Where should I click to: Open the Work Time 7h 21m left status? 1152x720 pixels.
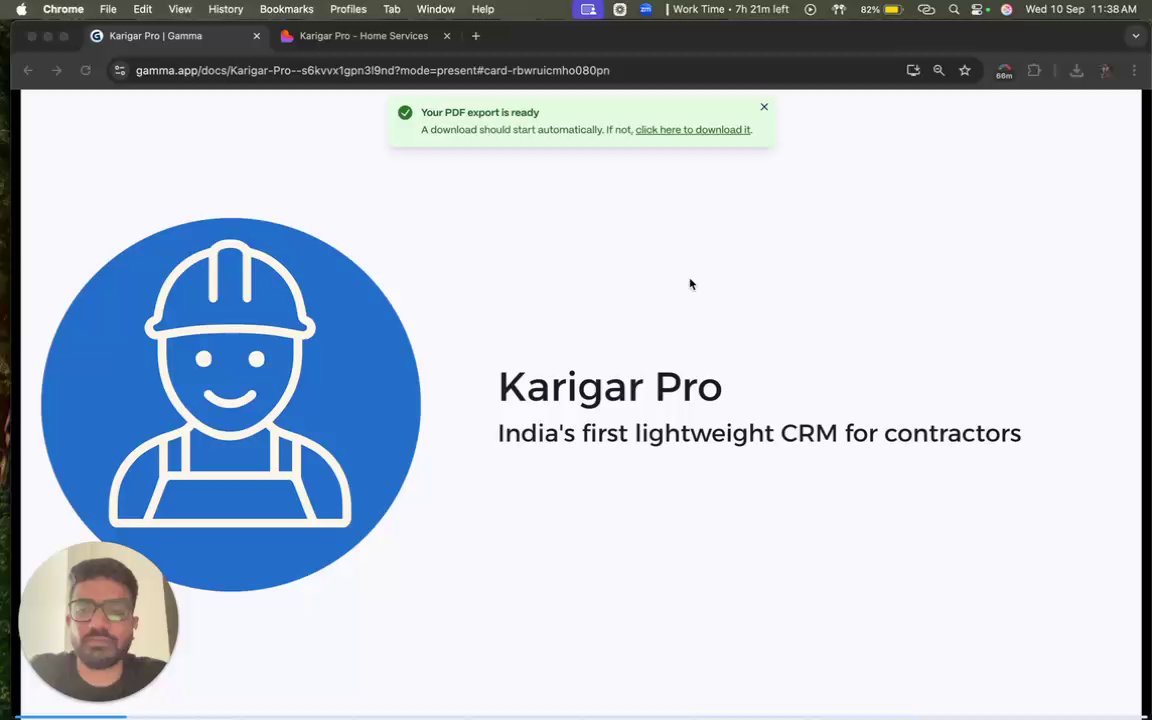click(x=727, y=10)
